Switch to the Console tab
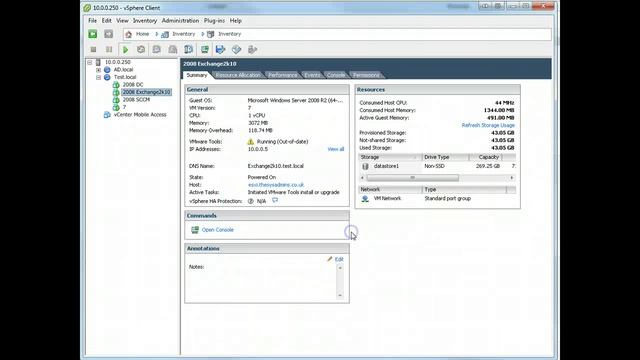Viewport: 640px width, 360px height. (x=336, y=75)
